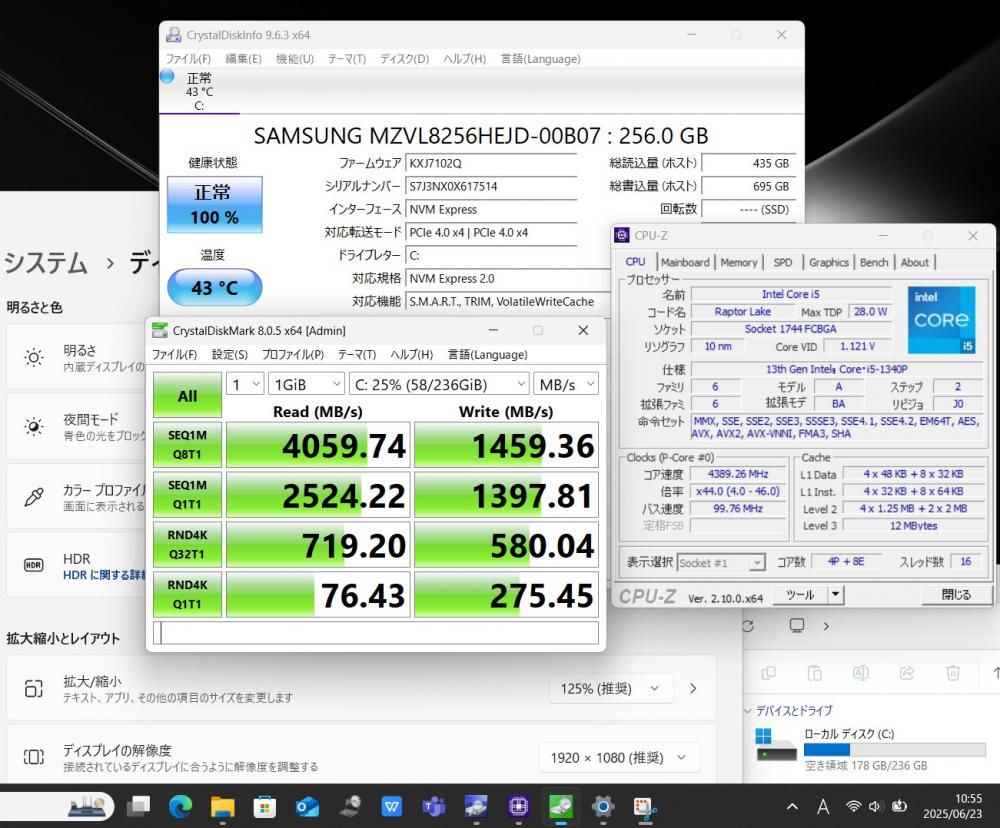Image resolution: width=1000 pixels, height=828 pixels.
Task: Click the CrystalDiskMark title bar app icon
Action: tap(159, 330)
